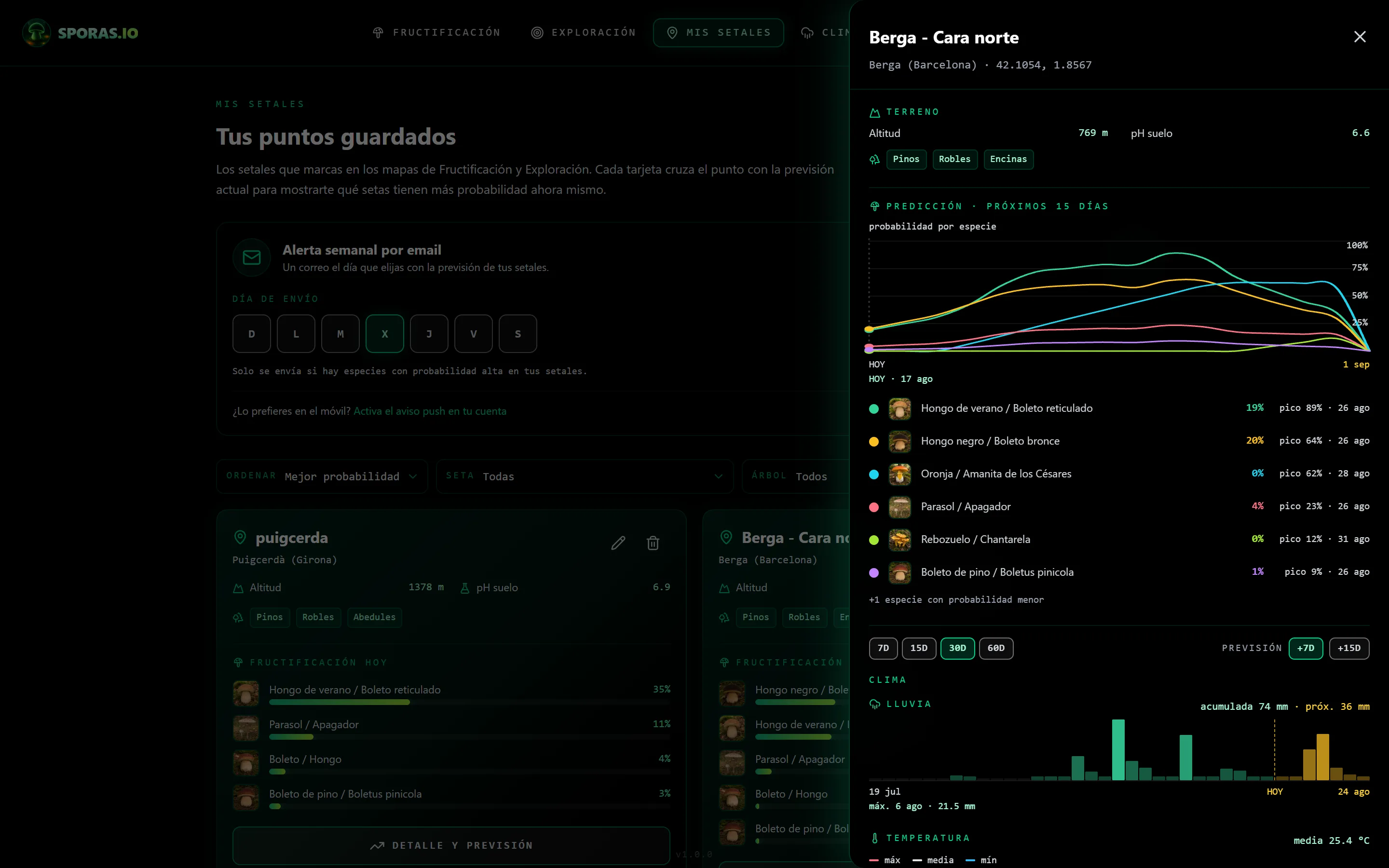1389x868 pixels.
Task: Click Boleto / Hongo thumbnail in puigcerda card
Action: (245, 763)
